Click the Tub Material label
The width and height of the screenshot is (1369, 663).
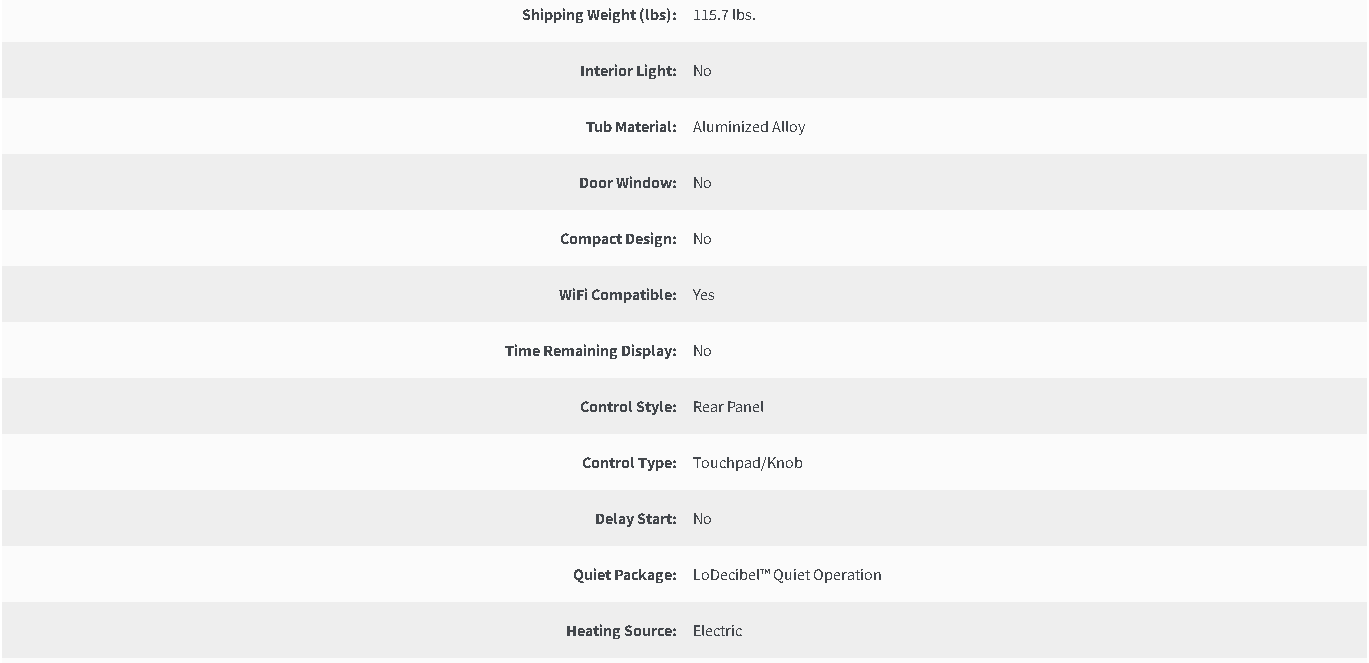coord(631,127)
